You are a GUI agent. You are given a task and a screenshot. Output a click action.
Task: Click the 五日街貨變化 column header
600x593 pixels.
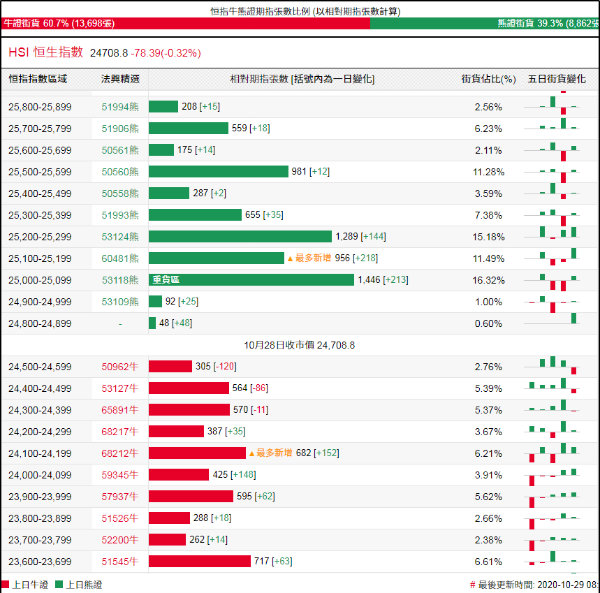point(557,79)
